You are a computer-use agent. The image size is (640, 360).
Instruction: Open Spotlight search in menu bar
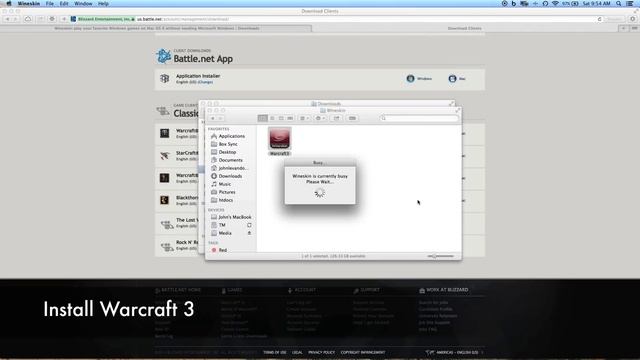[619, 4]
